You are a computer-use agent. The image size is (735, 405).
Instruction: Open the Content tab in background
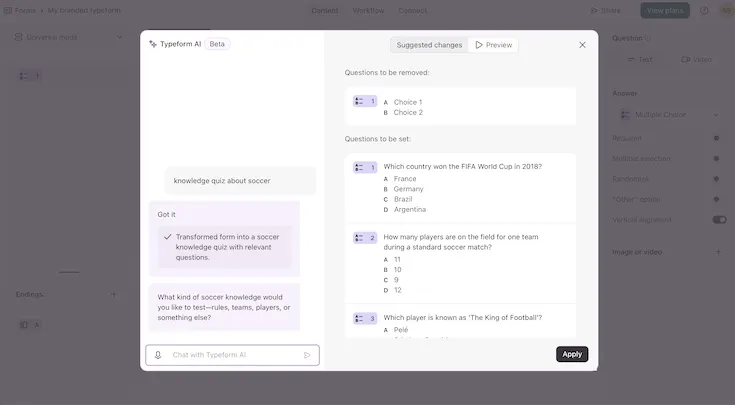click(x=325, y=10)
